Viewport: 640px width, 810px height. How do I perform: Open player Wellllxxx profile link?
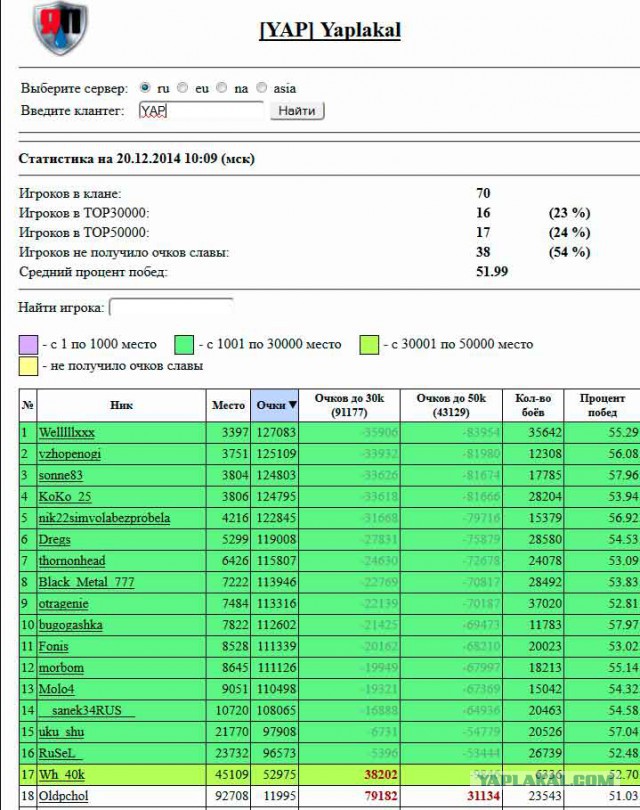pos(67,432)
